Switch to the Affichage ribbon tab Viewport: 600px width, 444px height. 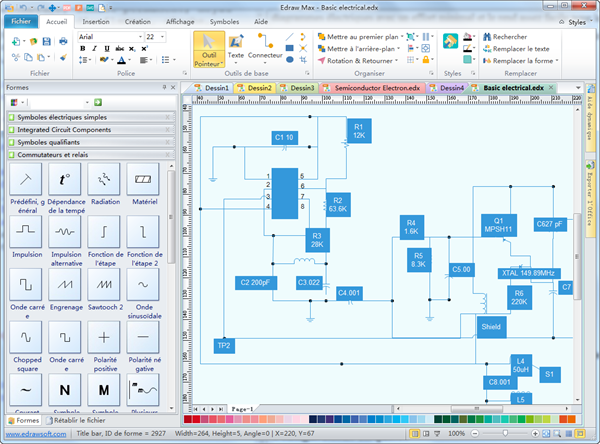180,22
